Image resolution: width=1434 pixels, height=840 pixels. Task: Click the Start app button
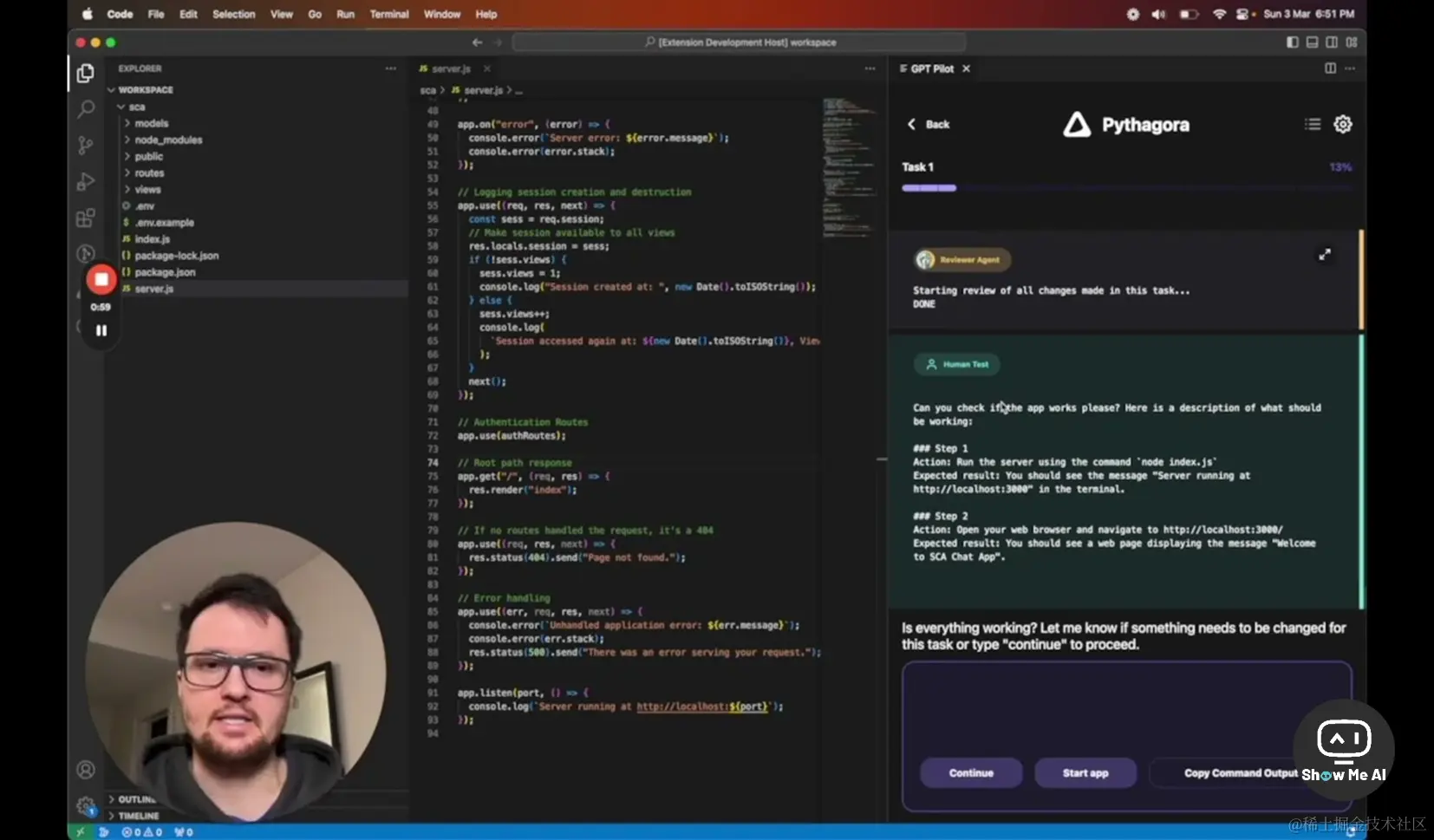coord(1085,772)
